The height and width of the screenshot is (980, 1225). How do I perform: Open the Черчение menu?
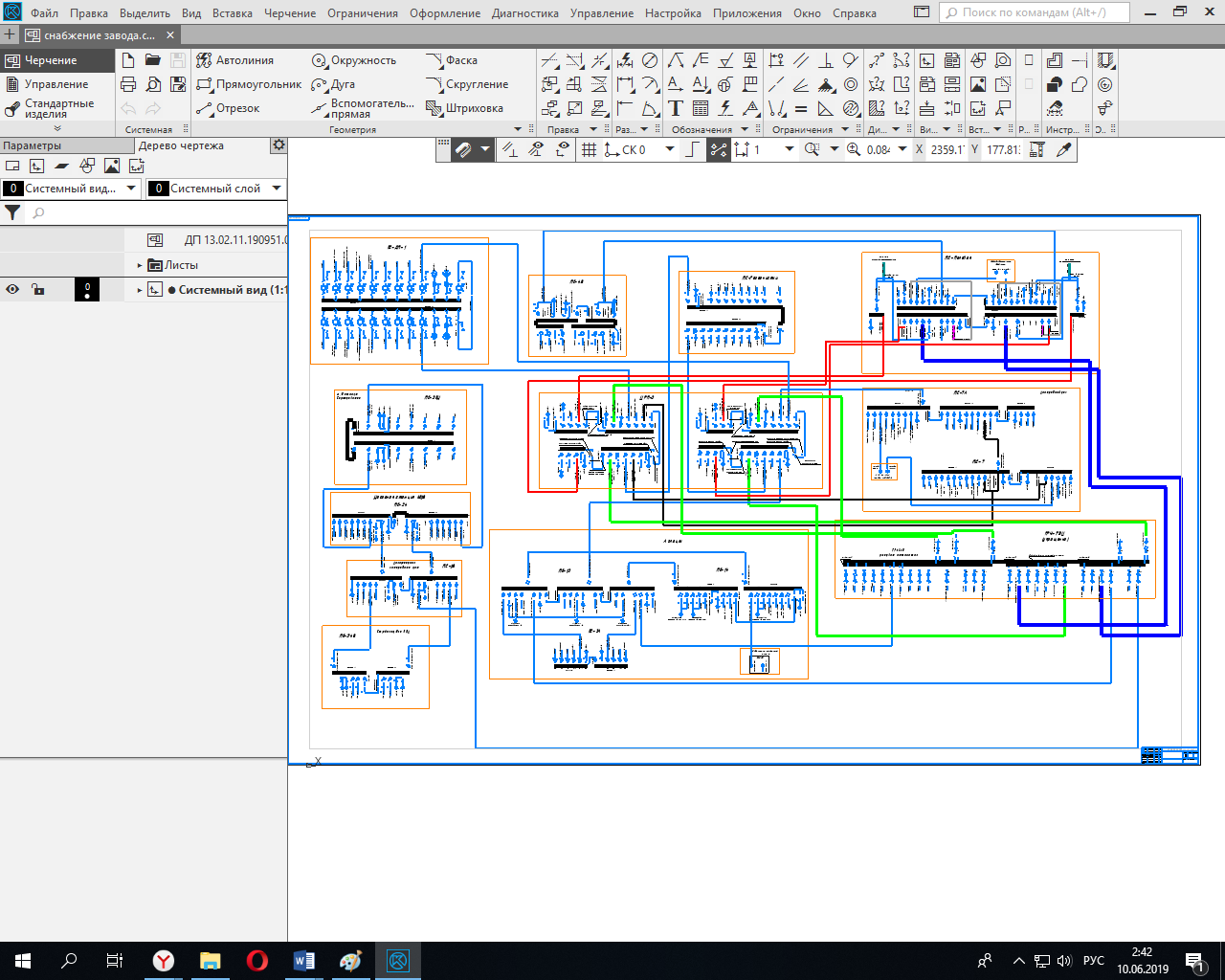tap(289, 13)
